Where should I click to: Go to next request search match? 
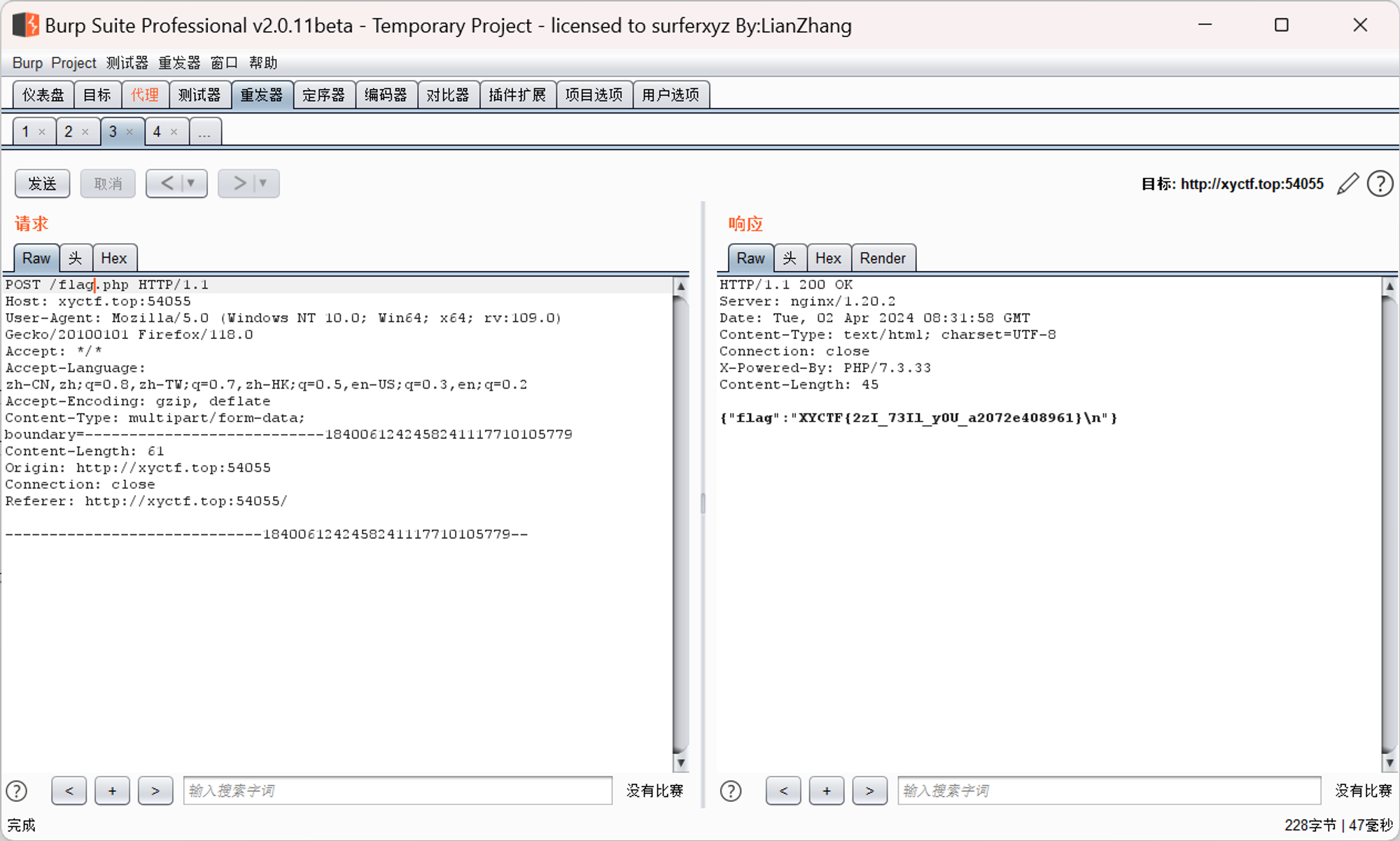pyautogui.click(x=155, y=791)
